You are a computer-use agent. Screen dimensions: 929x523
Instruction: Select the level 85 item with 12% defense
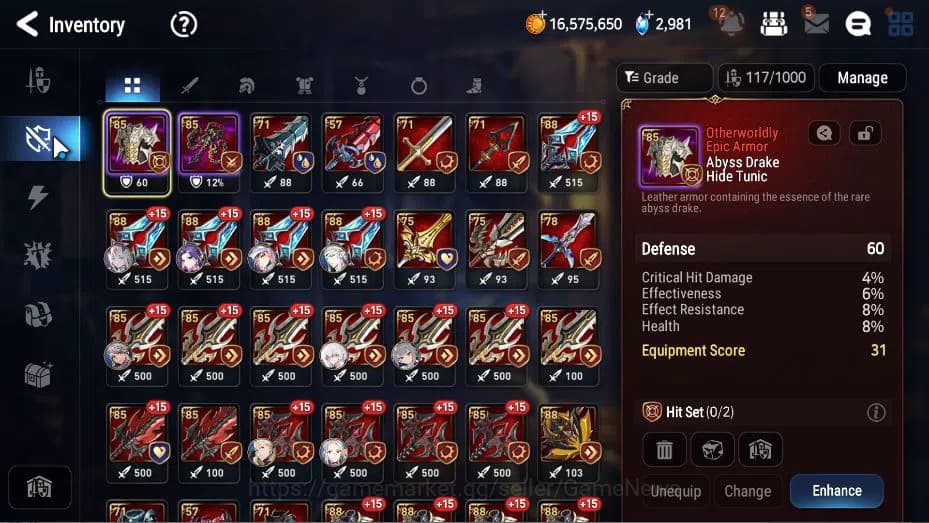209,152
